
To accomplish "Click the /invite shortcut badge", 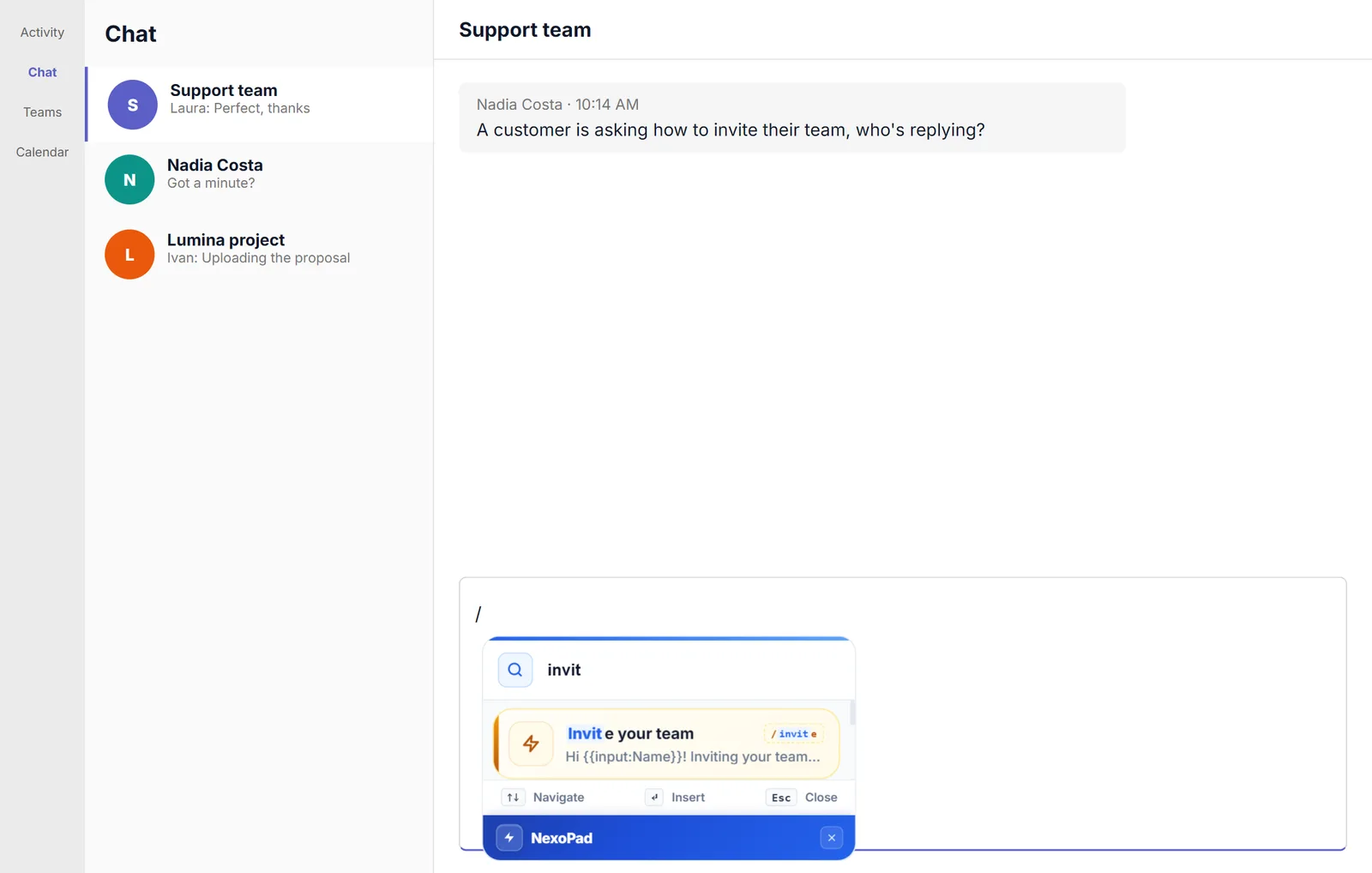I will pos(793,734).
